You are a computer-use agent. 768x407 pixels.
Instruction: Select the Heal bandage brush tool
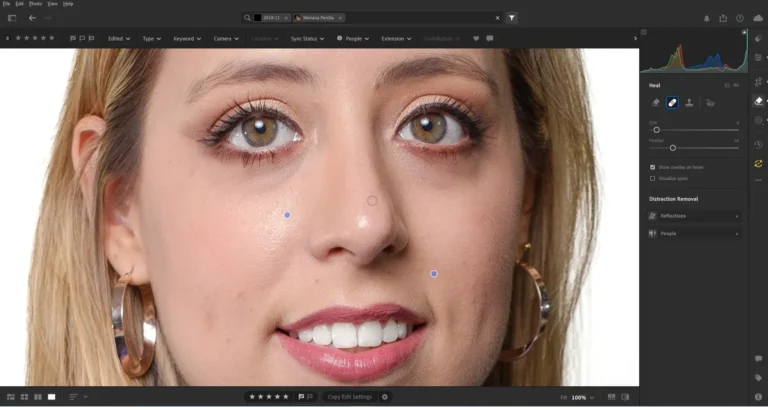[673, 102]
